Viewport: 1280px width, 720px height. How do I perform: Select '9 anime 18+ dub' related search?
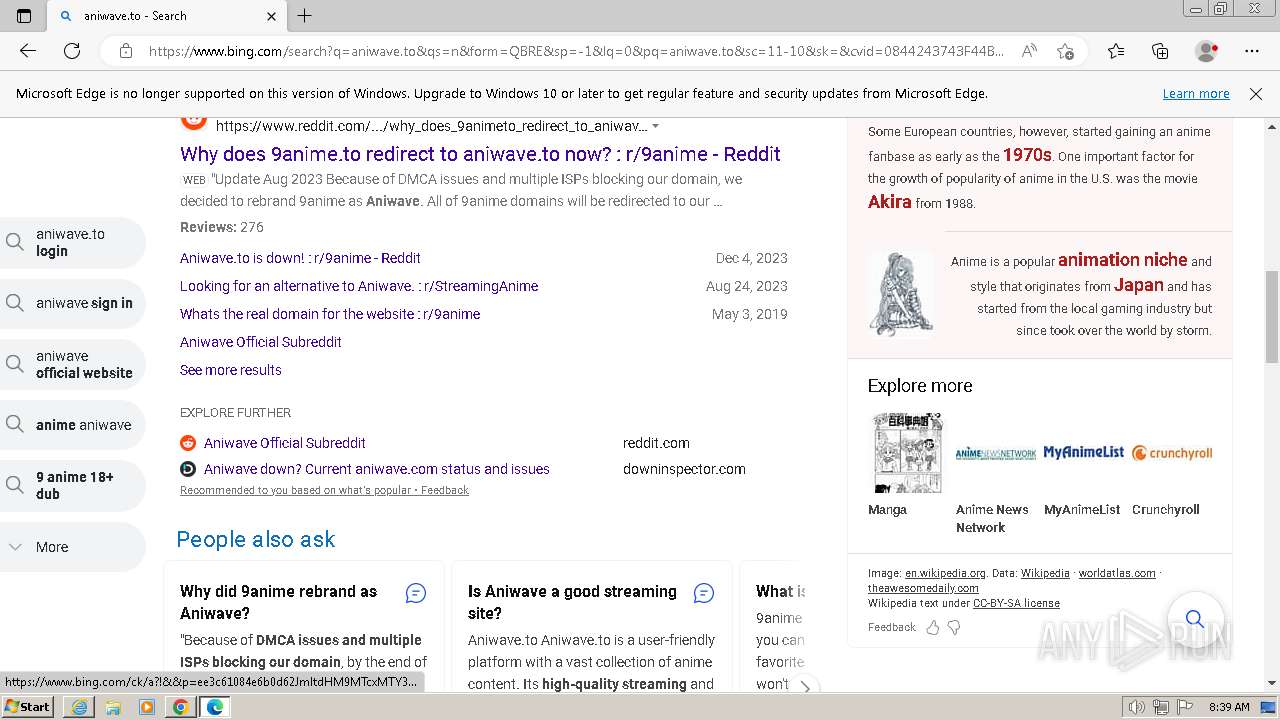pyautogui.click(x=73, y=486)
